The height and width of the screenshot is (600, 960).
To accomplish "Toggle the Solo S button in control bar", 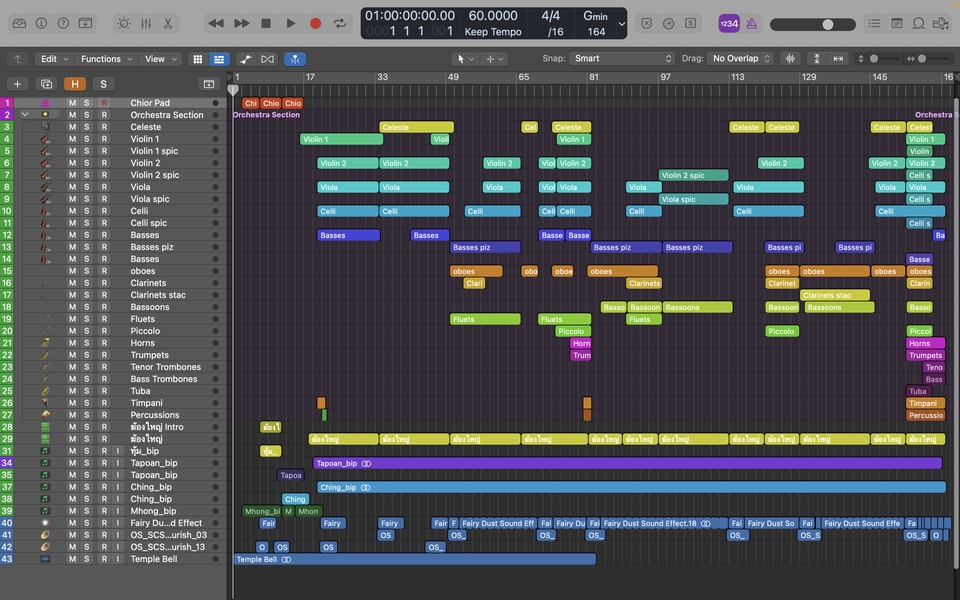I will click(691, 23).
